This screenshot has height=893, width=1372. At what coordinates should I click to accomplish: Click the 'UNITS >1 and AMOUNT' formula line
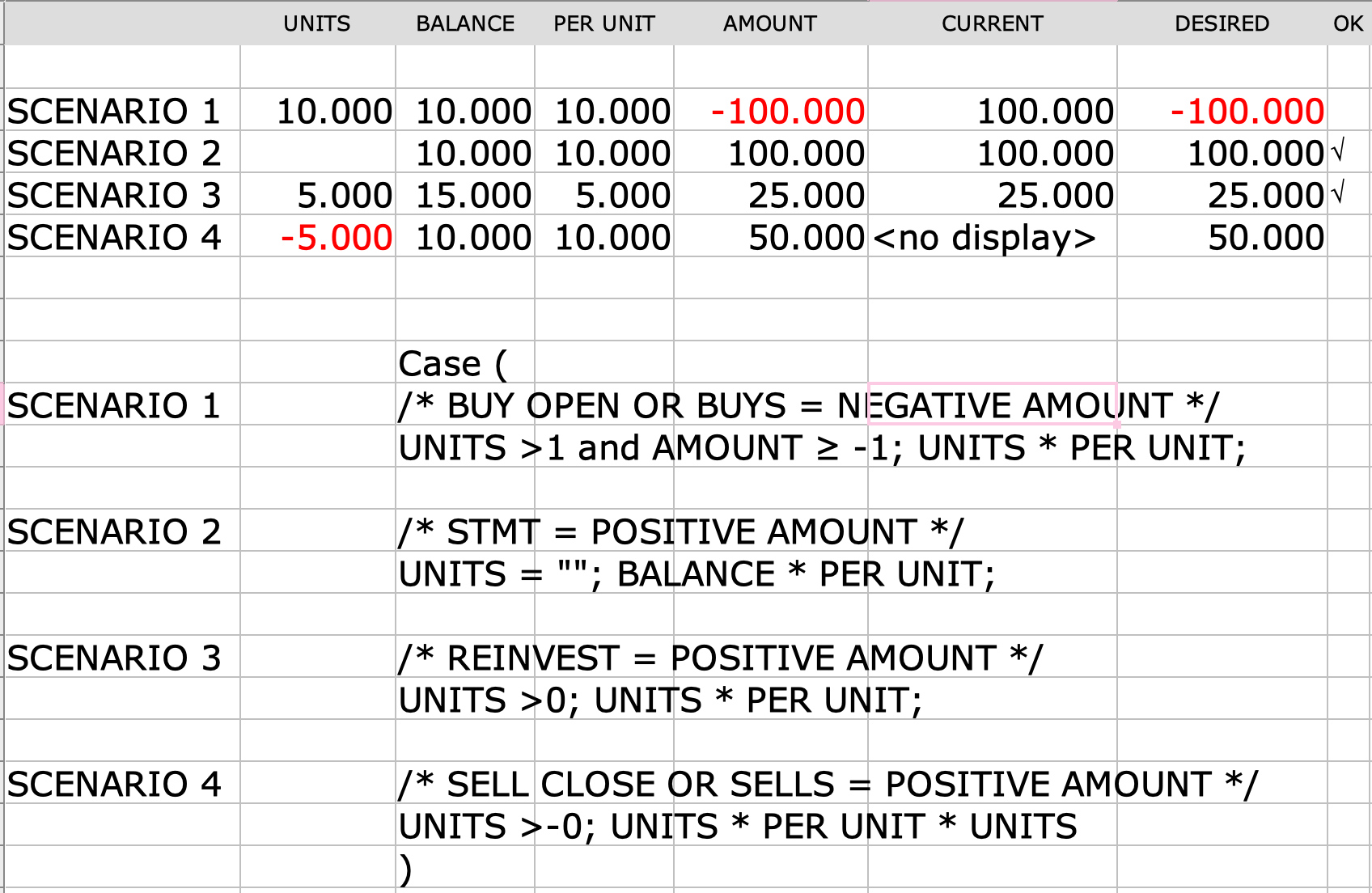tap(822, 447)
